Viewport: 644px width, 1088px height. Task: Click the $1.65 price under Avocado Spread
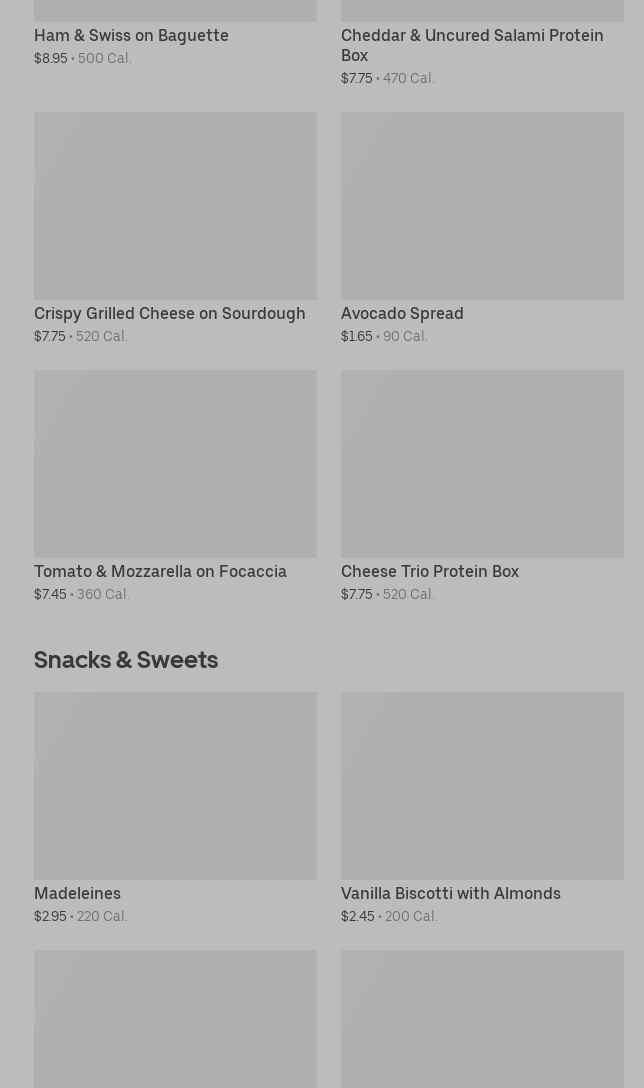[x=356, y=337]
